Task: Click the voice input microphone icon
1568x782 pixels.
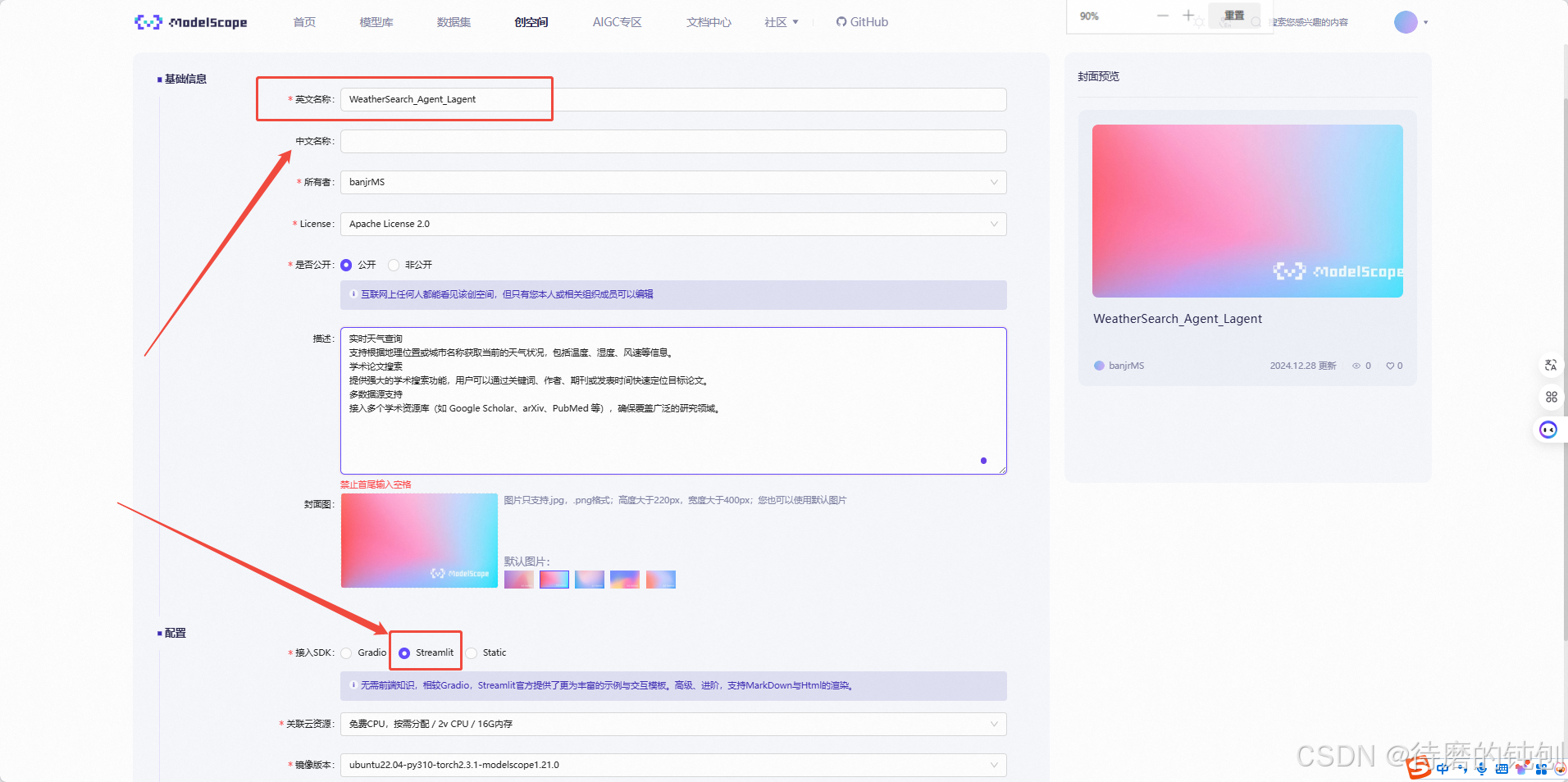Action: coord(1481,769)
